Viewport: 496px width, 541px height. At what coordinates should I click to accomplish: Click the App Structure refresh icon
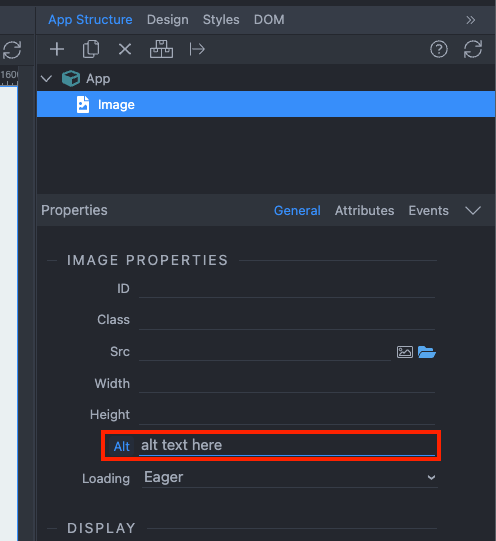coord(473,49)
